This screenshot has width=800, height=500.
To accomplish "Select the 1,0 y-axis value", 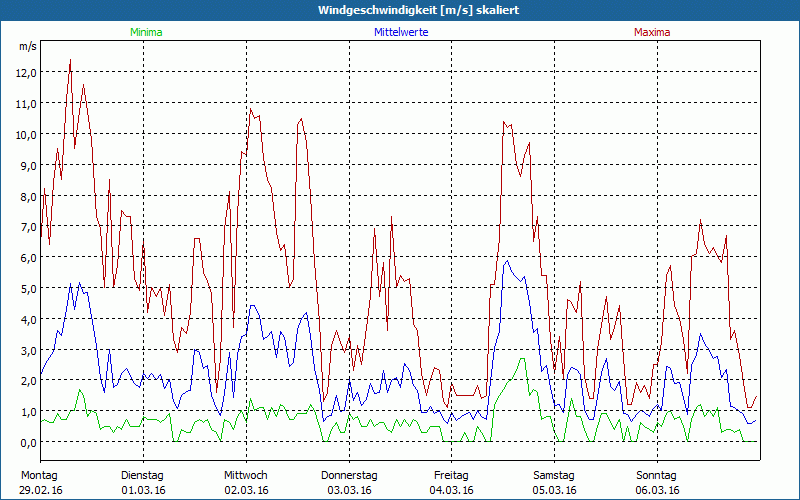I will 28,412.
